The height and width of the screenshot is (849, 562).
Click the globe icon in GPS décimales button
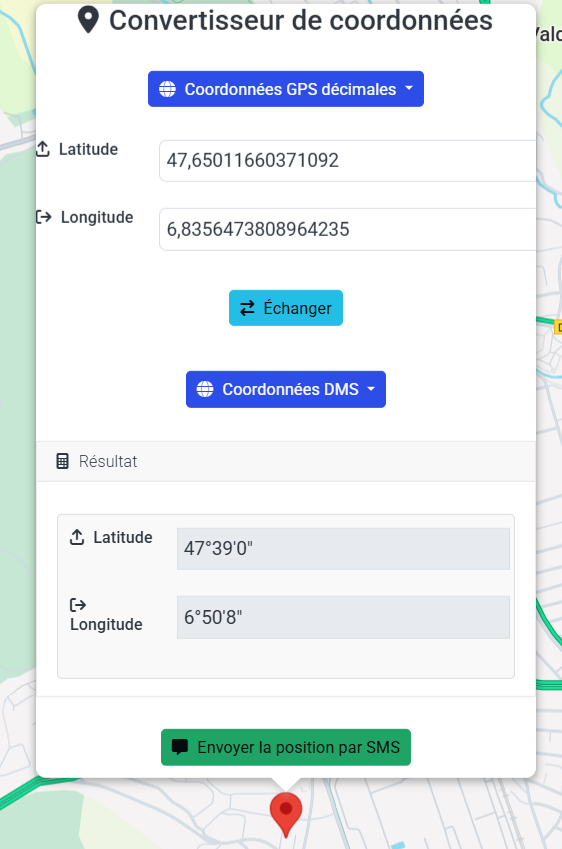167,89
